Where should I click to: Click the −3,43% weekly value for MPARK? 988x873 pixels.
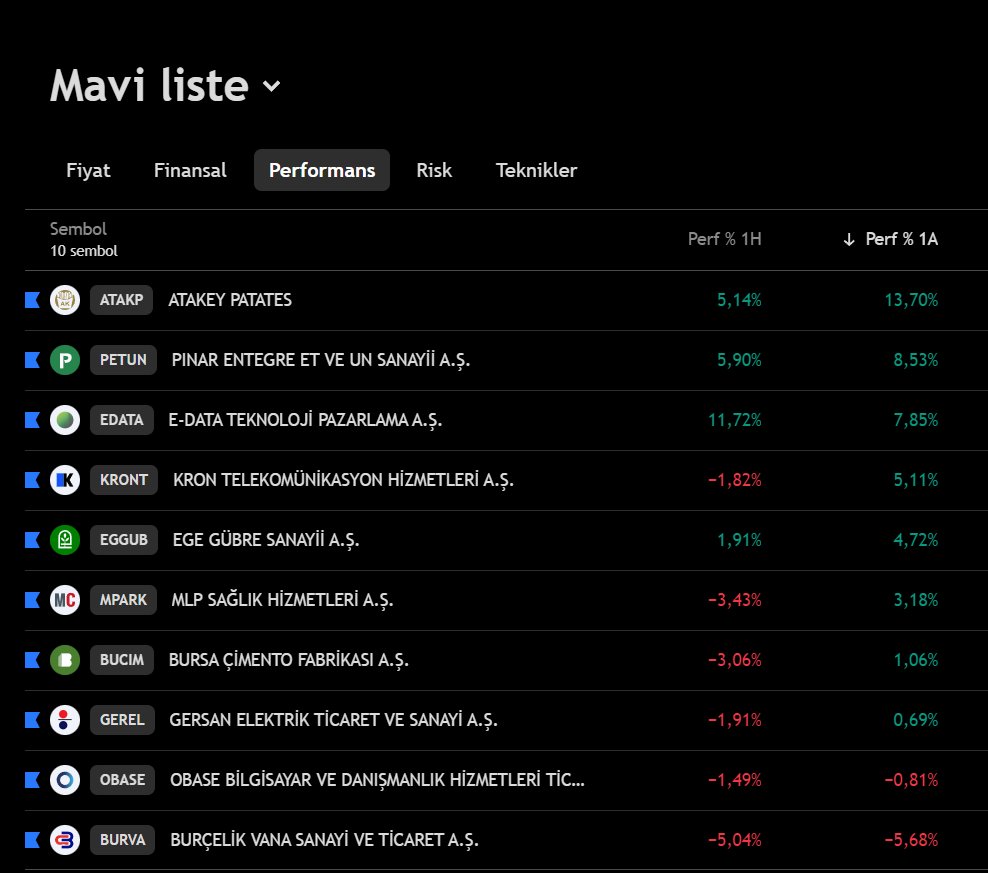click(735, 600)
